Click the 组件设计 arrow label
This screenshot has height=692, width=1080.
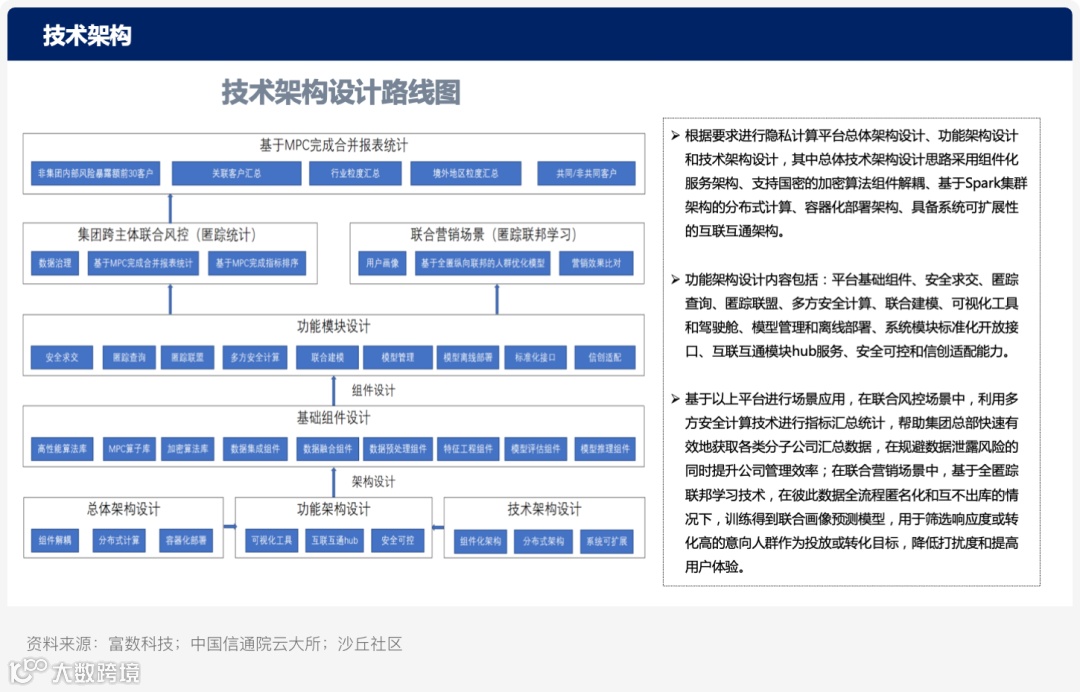point(373,390)
